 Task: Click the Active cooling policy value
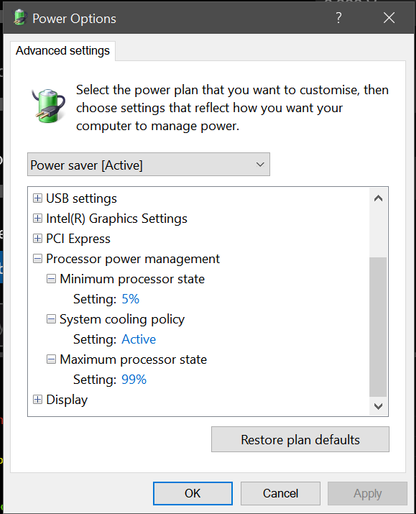point(139,339)
